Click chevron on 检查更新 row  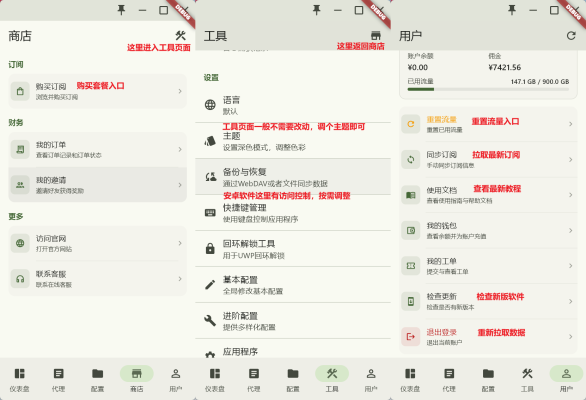[571, 301]
